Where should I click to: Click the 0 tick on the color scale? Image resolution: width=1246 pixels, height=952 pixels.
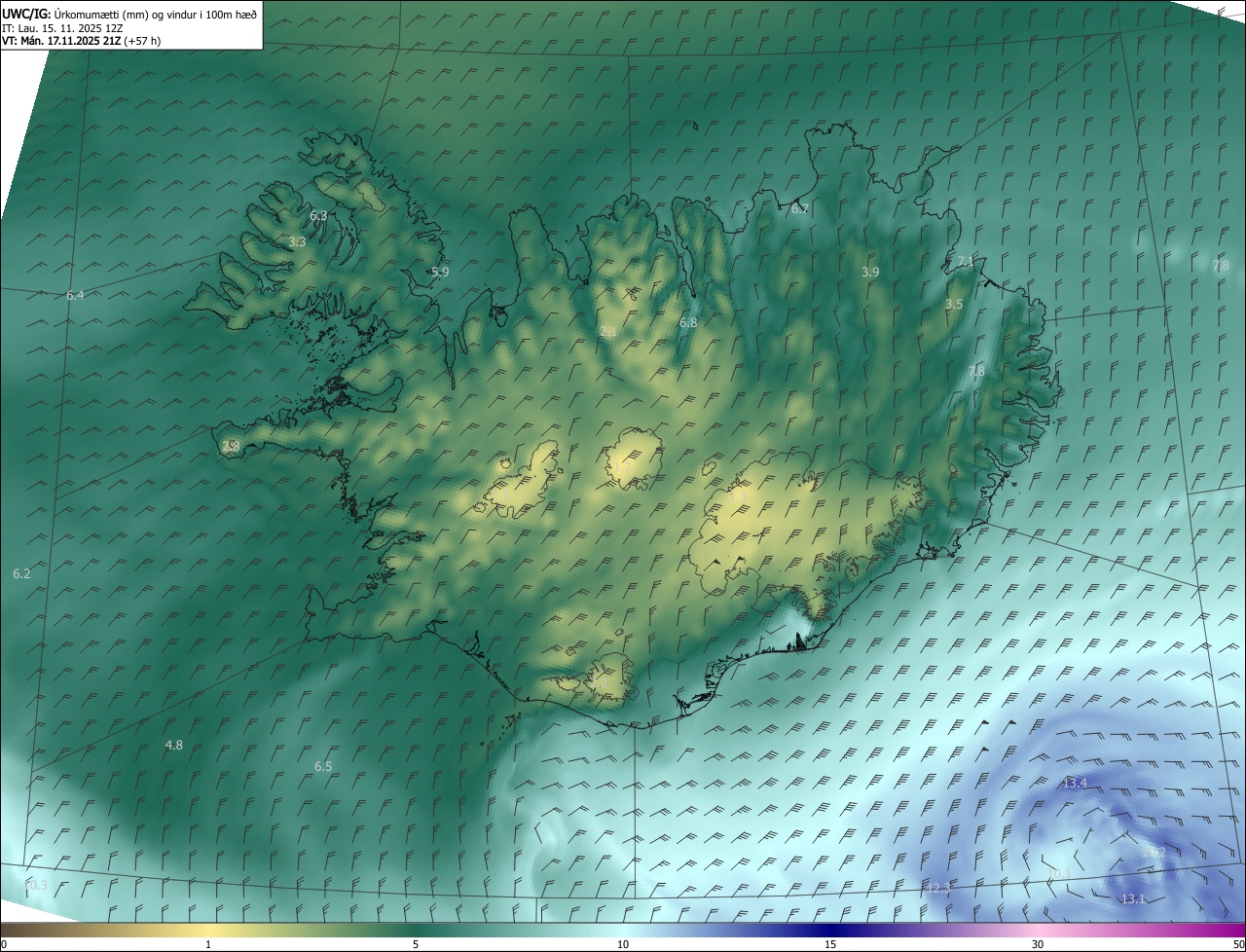coord(4,944)
